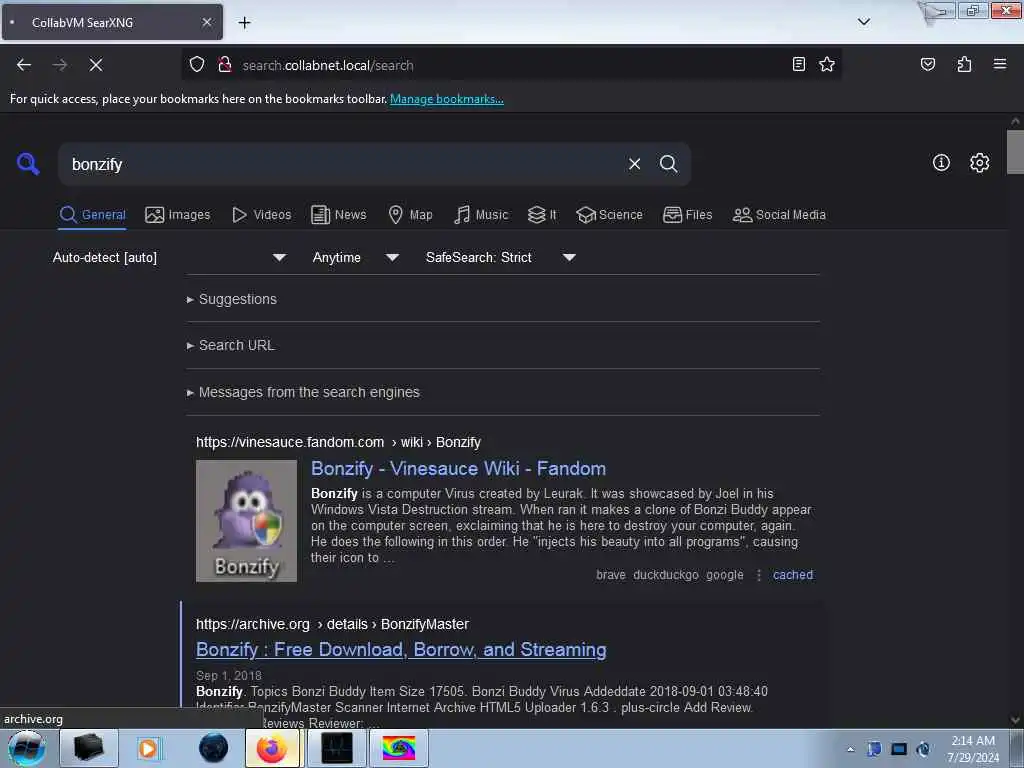Switch to the Map category
This screenshot has height=768, width=1024.
tap(410, 215)
